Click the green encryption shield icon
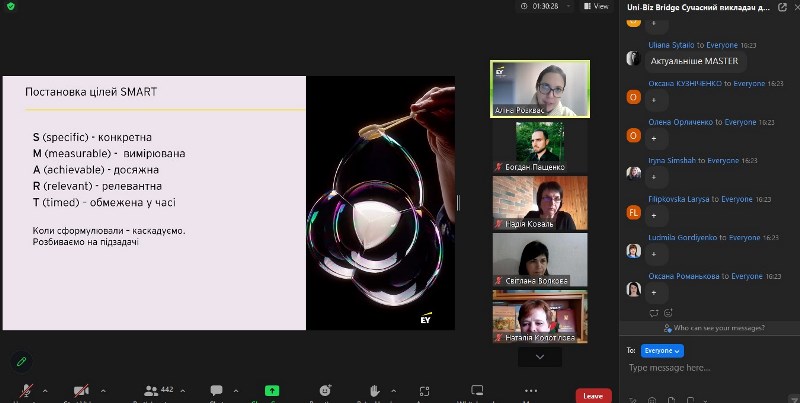 [x=11, y=6]
